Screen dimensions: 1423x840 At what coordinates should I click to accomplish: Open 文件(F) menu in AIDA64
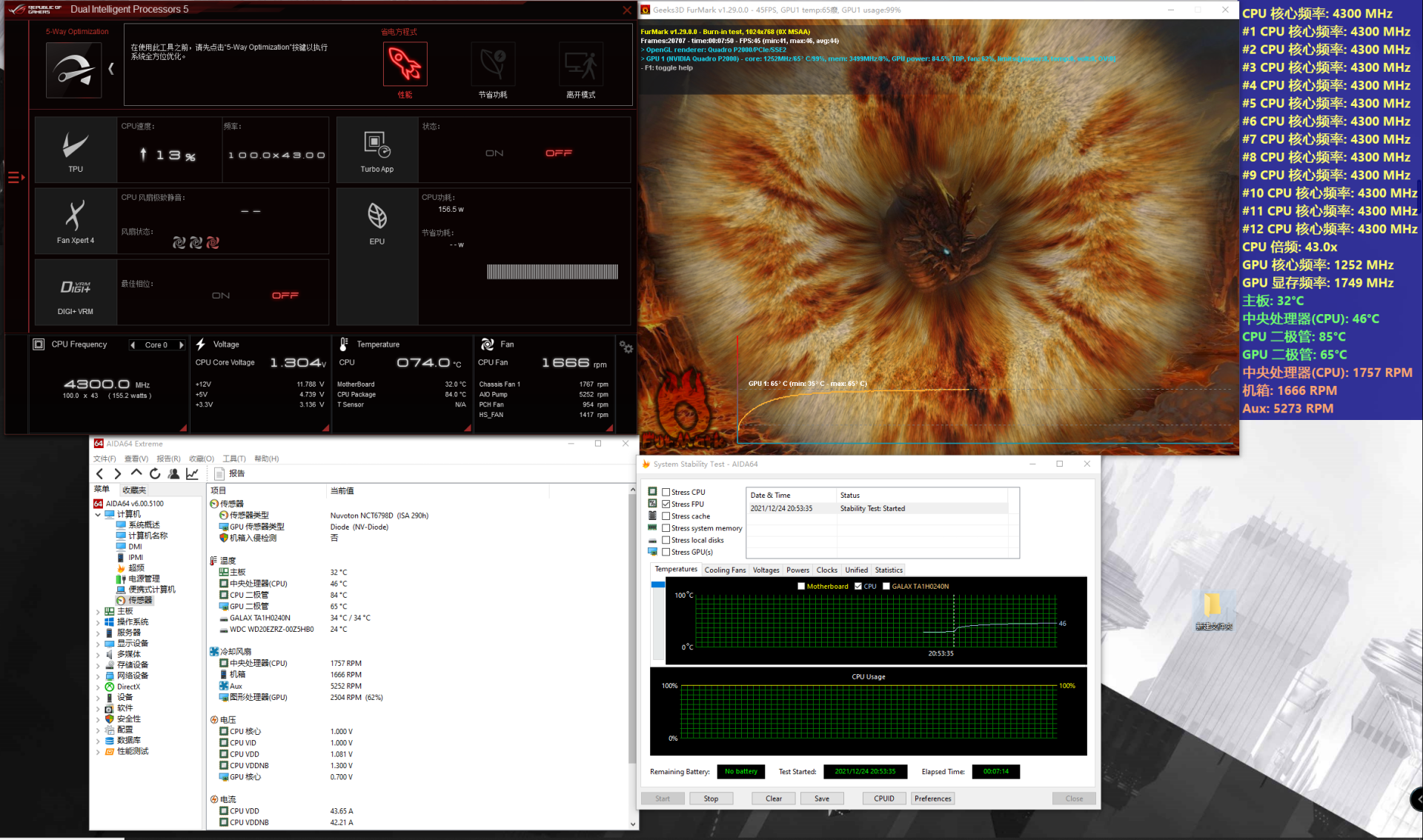point(105,459)
